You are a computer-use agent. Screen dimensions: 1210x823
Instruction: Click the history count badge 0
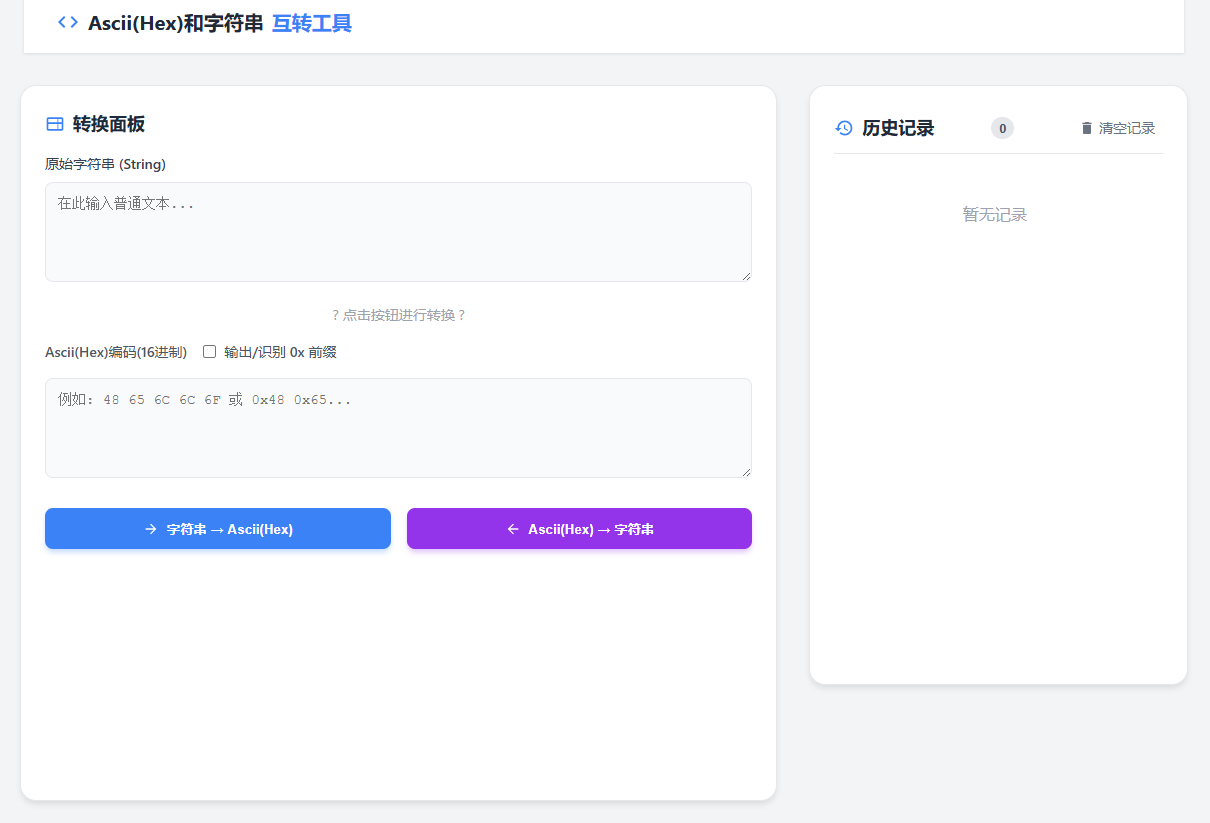[x=1002, y=128]
